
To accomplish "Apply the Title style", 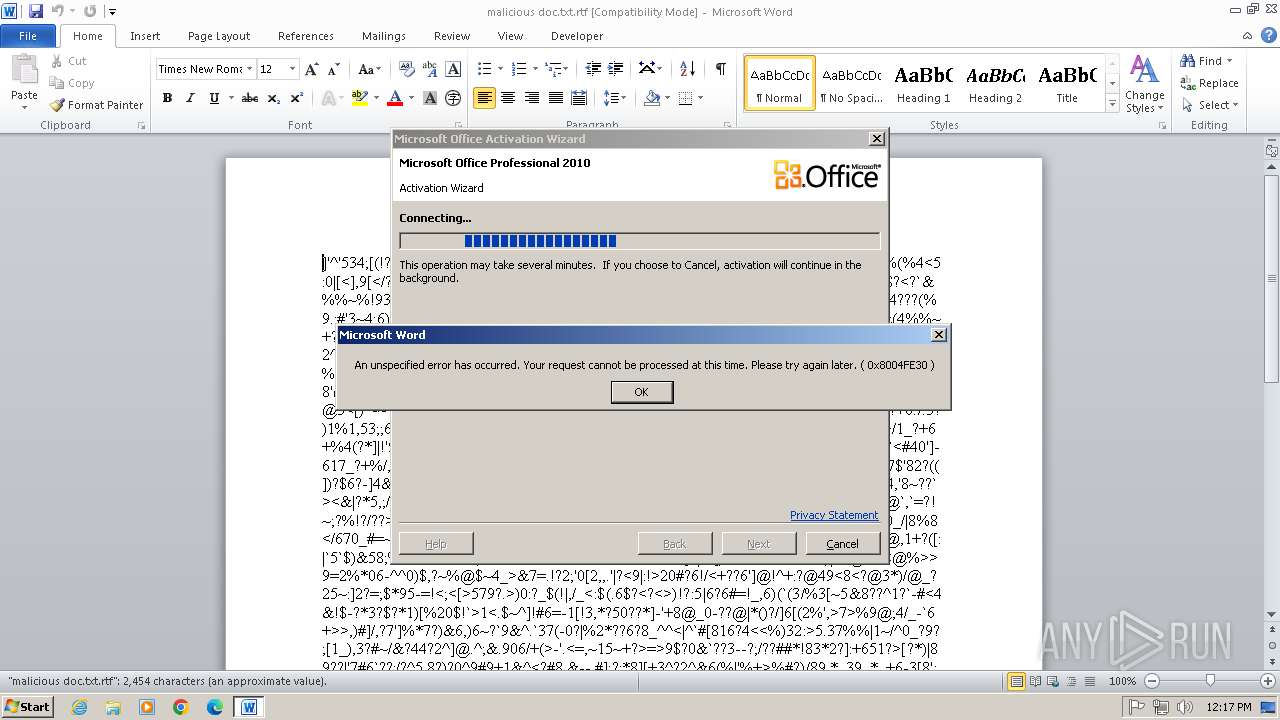I will tap(1067, 83).
